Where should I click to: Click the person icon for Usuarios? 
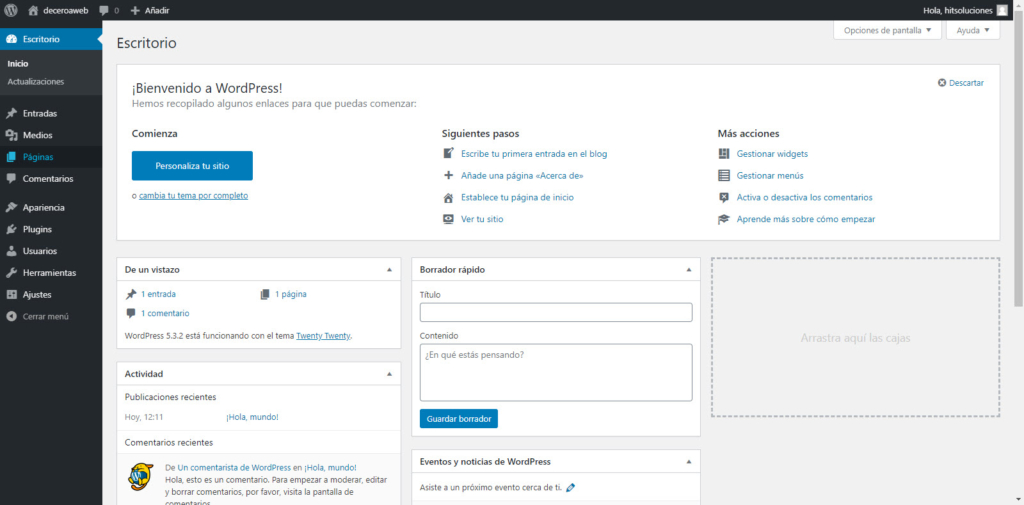pos(11,251)
